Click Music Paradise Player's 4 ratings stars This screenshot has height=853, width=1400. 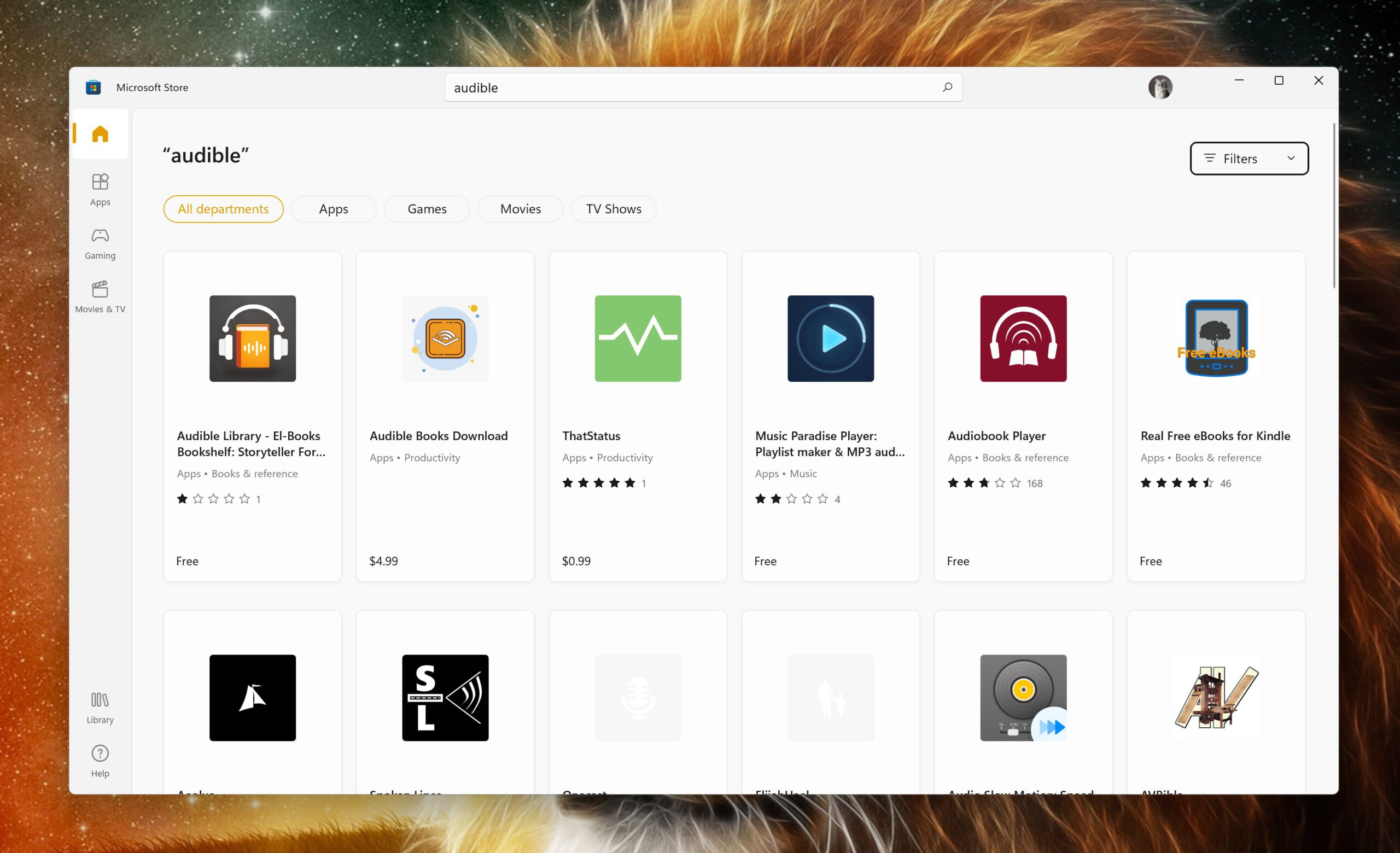[x=791, y=499]
